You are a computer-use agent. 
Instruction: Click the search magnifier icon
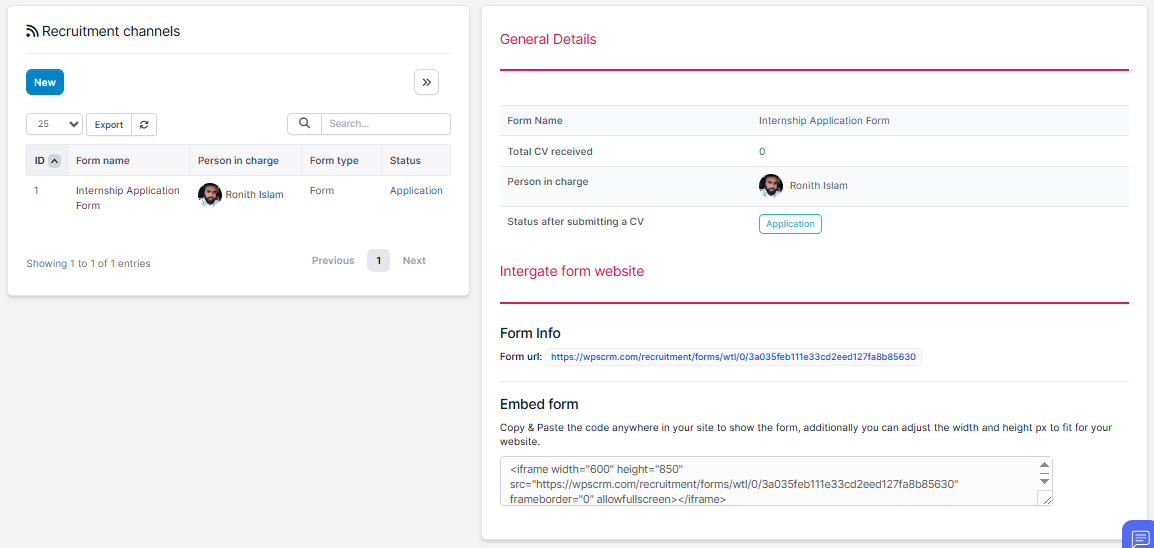(x=304, y=124)
